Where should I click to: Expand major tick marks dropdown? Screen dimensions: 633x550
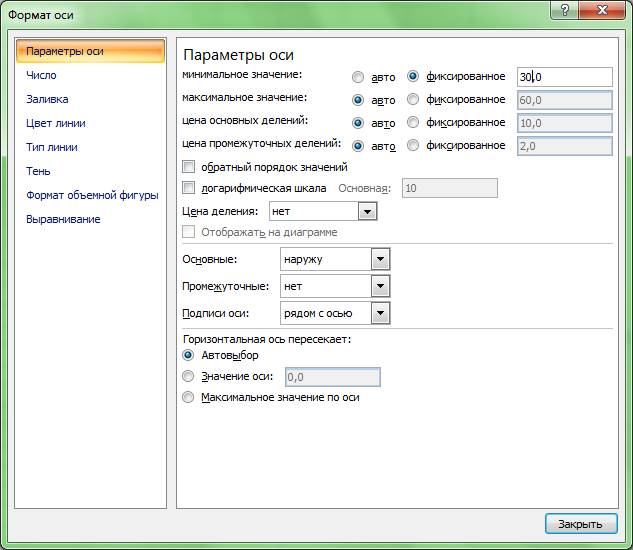[x=379, y=260]
